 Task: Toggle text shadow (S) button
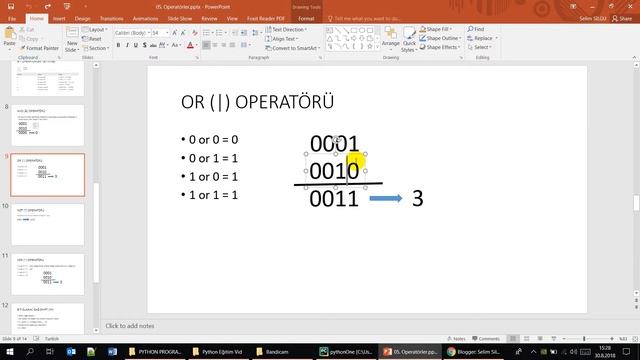[x=144, y=45]
